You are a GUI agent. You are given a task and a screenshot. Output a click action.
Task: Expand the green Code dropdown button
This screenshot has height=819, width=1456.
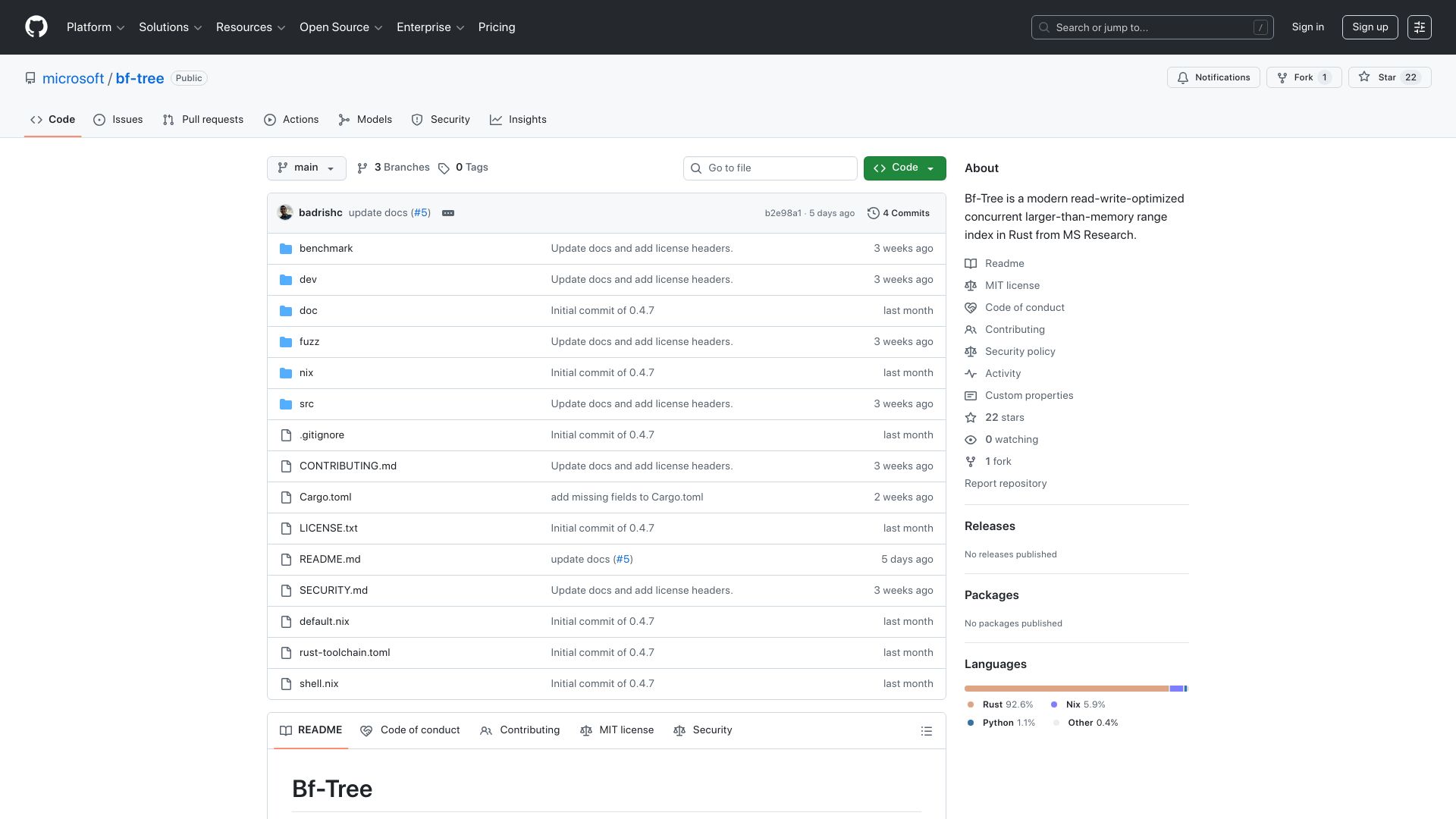click(x=905, y=168)
